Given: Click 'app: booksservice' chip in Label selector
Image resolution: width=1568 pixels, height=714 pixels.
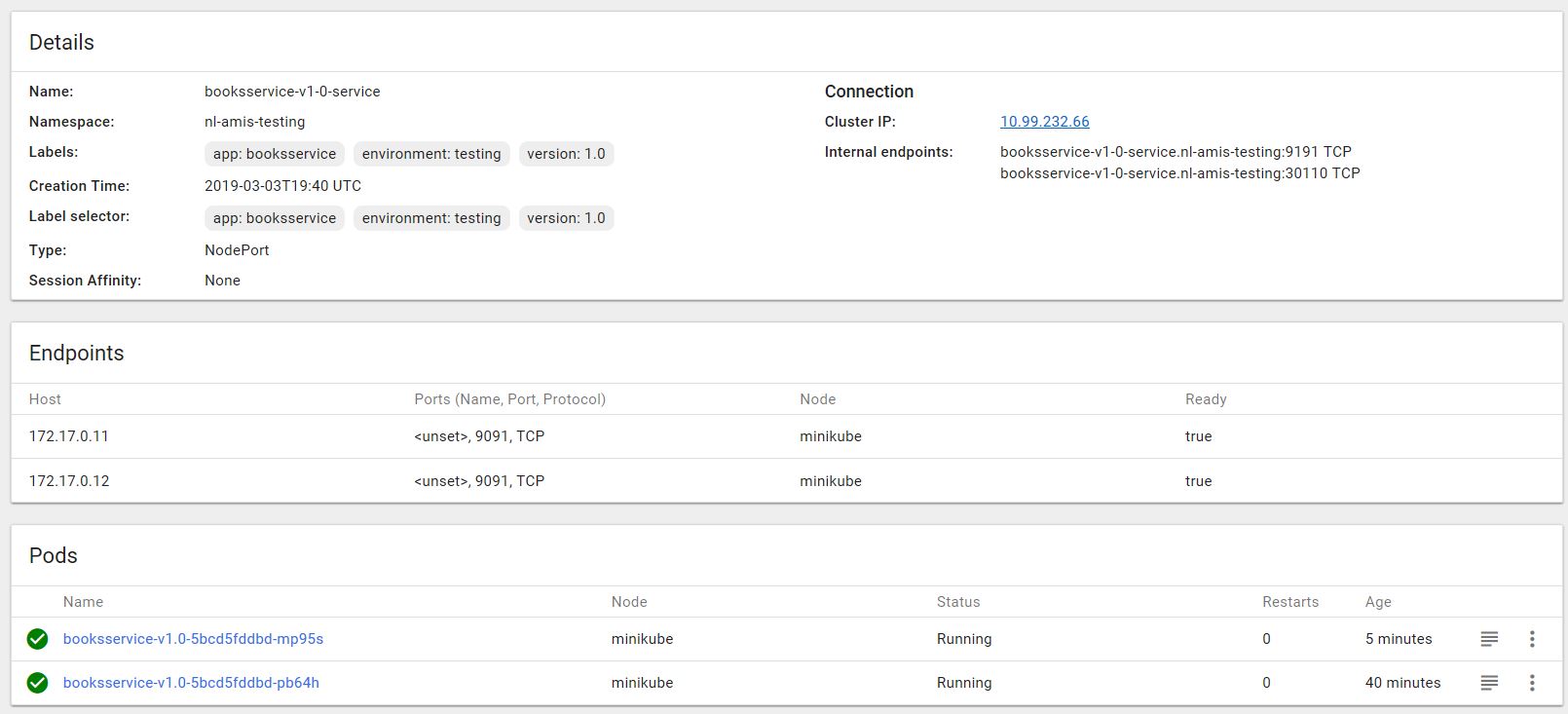Looking at the screenshot, I should [275, 218].
